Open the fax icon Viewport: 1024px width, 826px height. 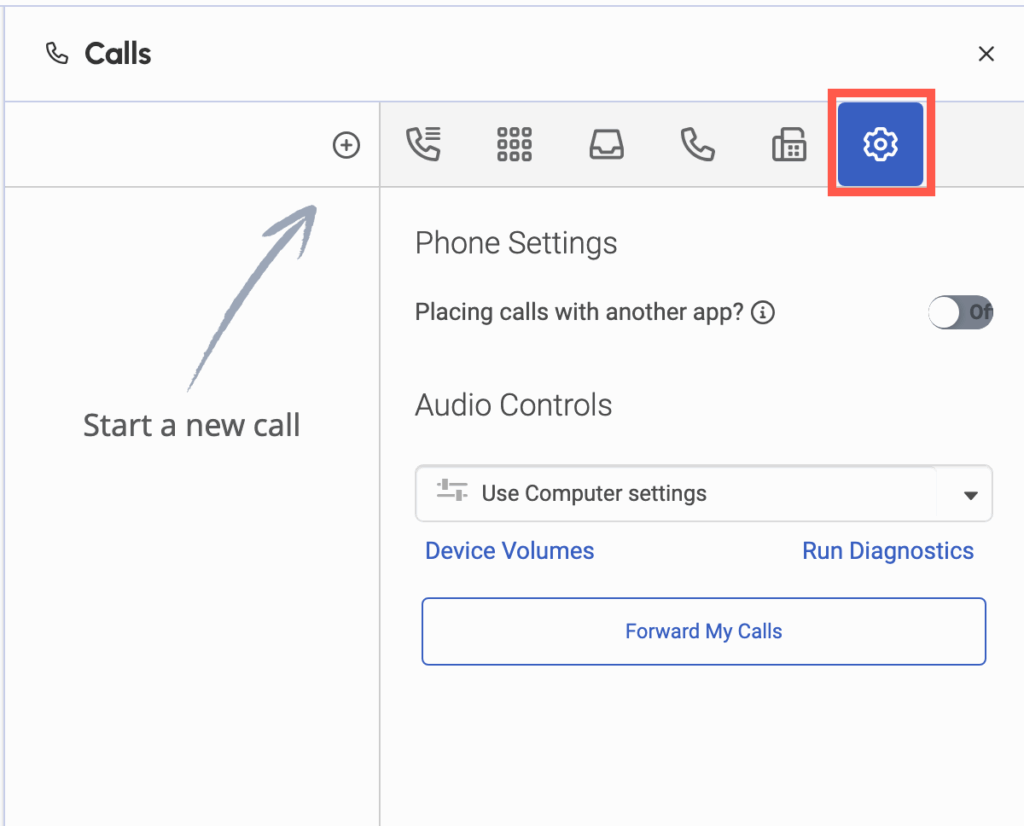[789, 144]
